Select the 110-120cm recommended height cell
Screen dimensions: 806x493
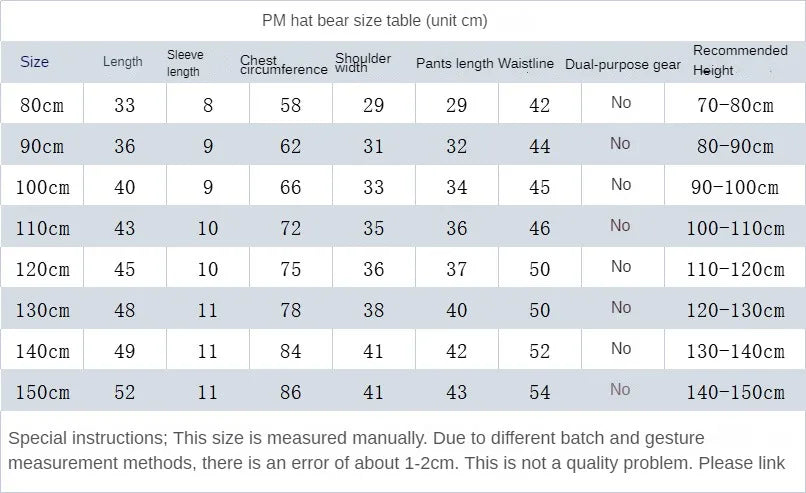[x=737, y=269]
